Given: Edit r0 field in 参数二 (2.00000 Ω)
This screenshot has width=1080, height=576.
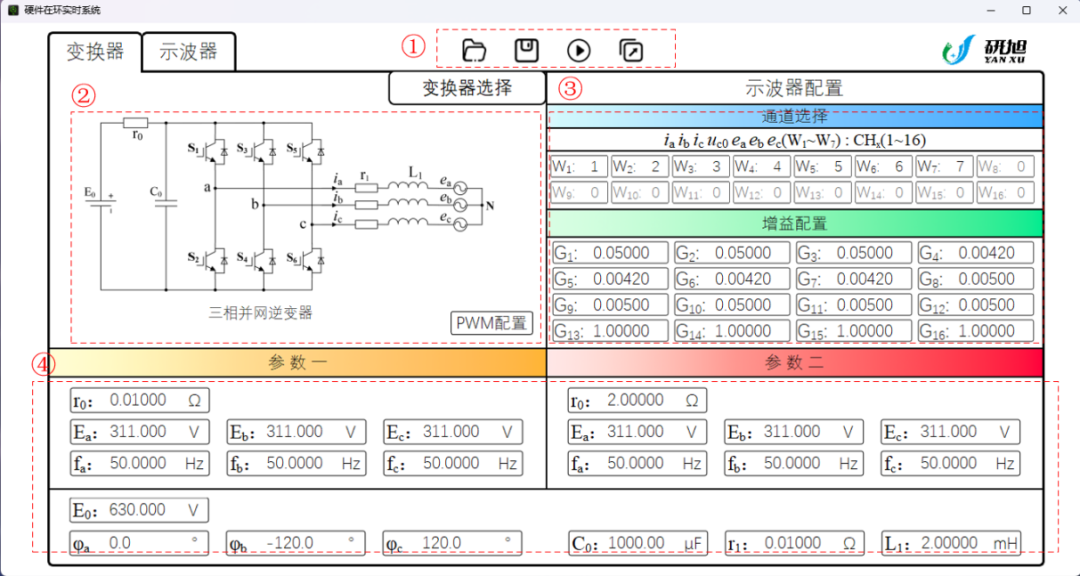Looking at the screenshot, I should coord(638,400).
